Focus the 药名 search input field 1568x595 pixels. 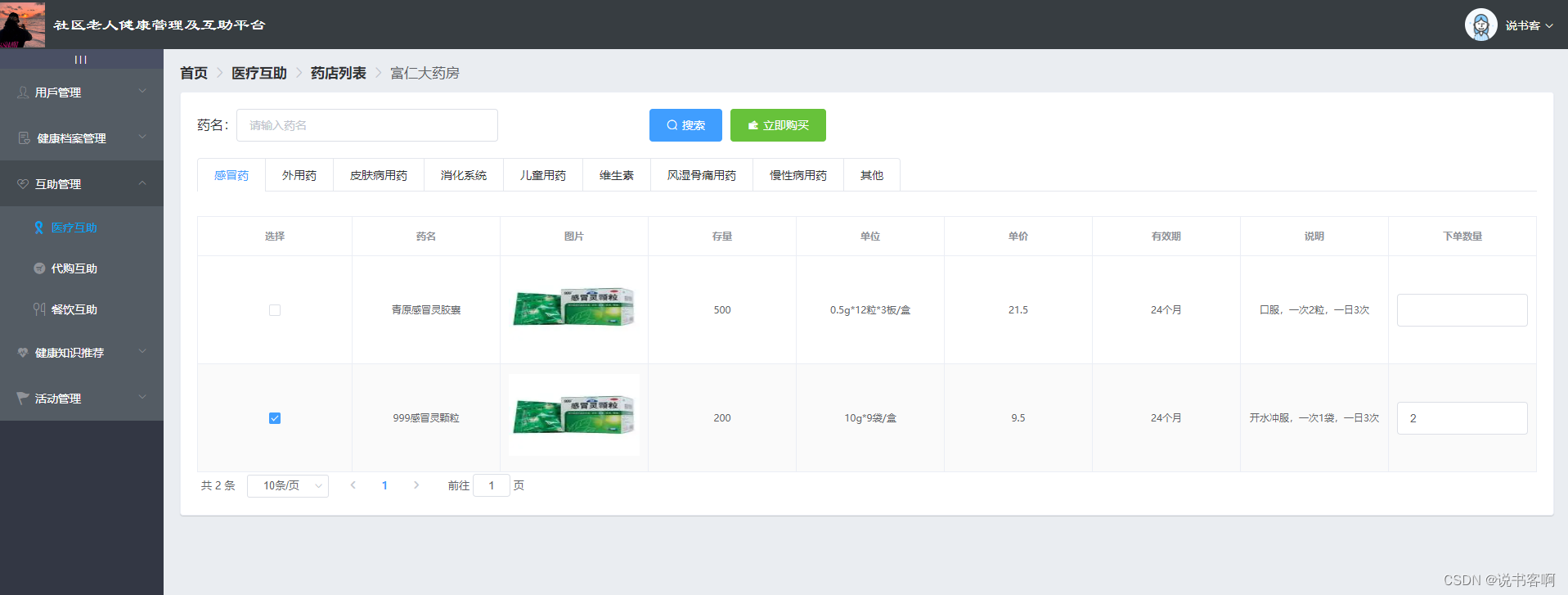tap(367, 125)
